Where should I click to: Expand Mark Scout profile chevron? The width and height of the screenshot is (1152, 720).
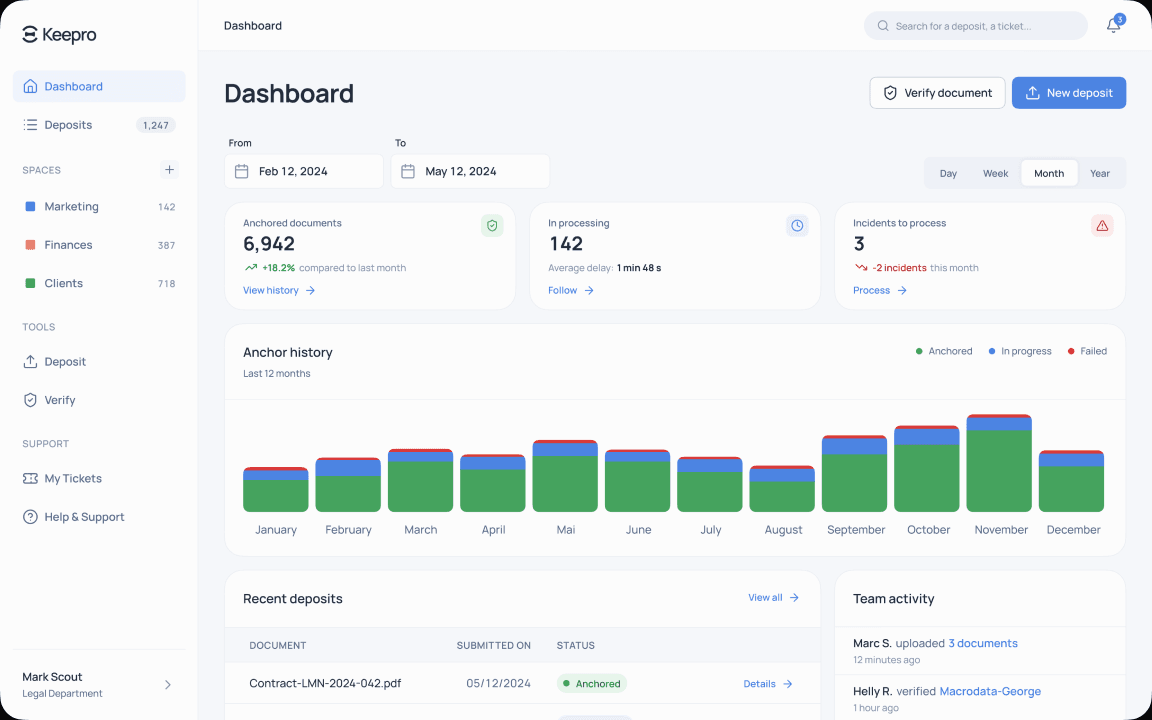(168, 685)
